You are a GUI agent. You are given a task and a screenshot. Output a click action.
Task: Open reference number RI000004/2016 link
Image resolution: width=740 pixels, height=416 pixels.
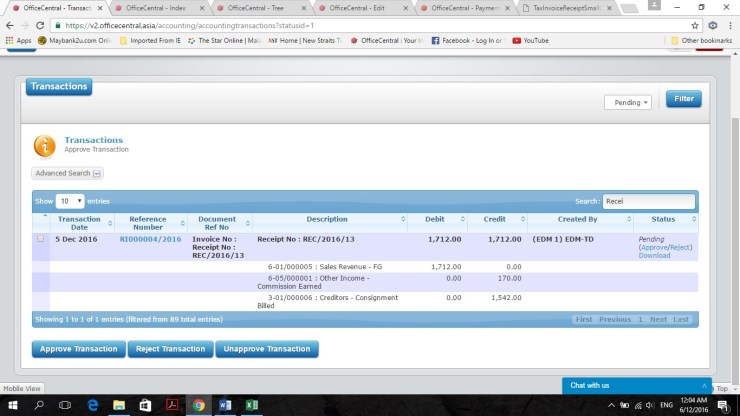pos(150,240)
